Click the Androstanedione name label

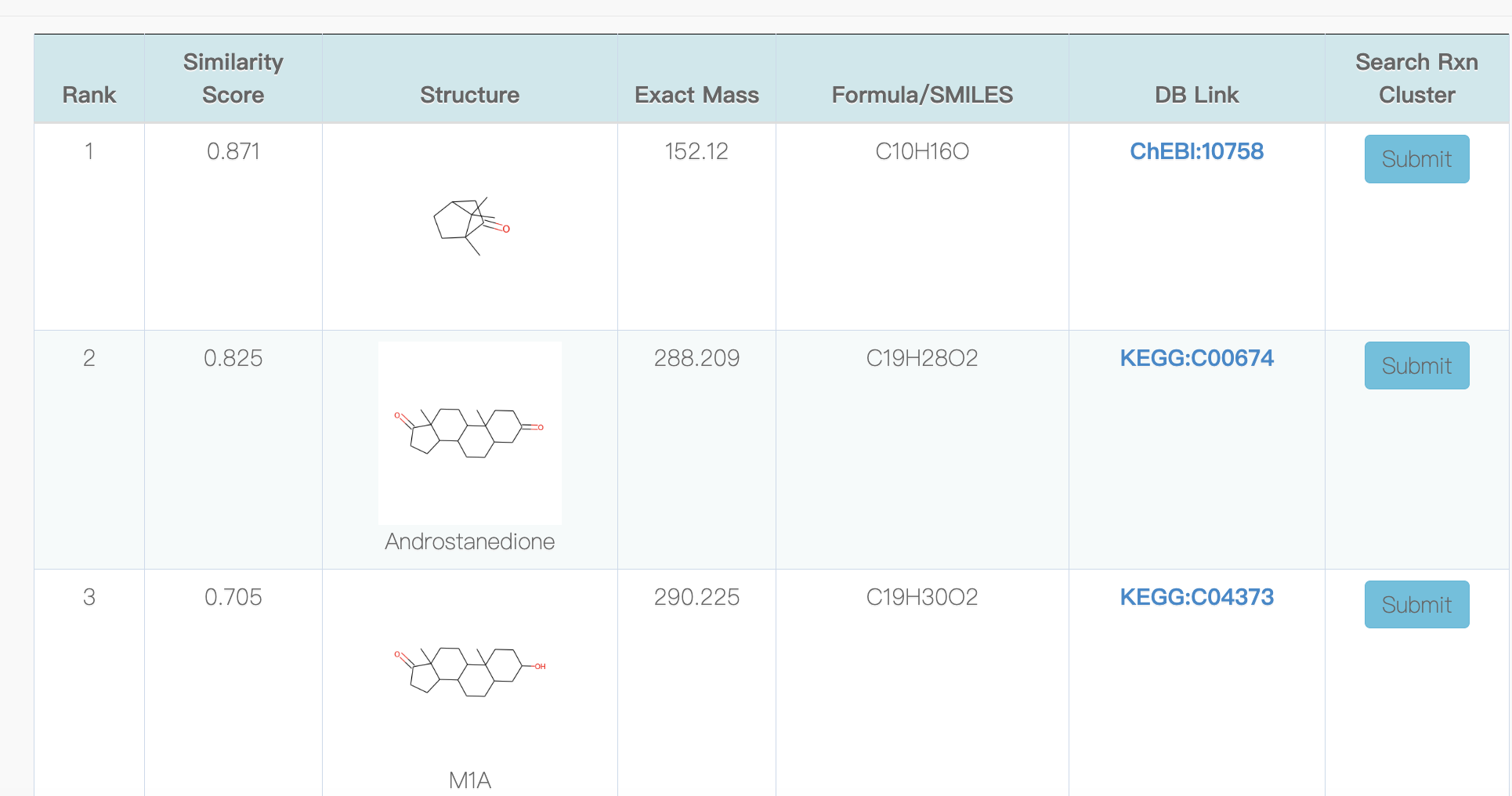tap(470, 541)
